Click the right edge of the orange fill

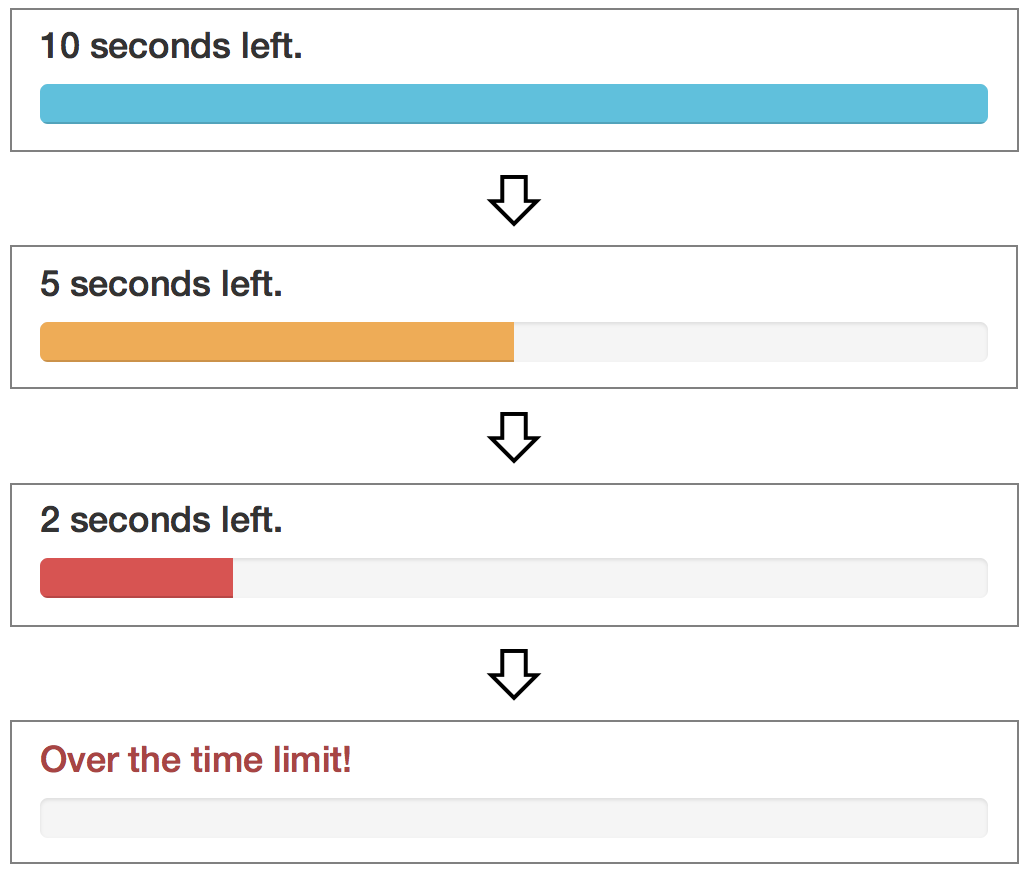[x=511, y=342]
